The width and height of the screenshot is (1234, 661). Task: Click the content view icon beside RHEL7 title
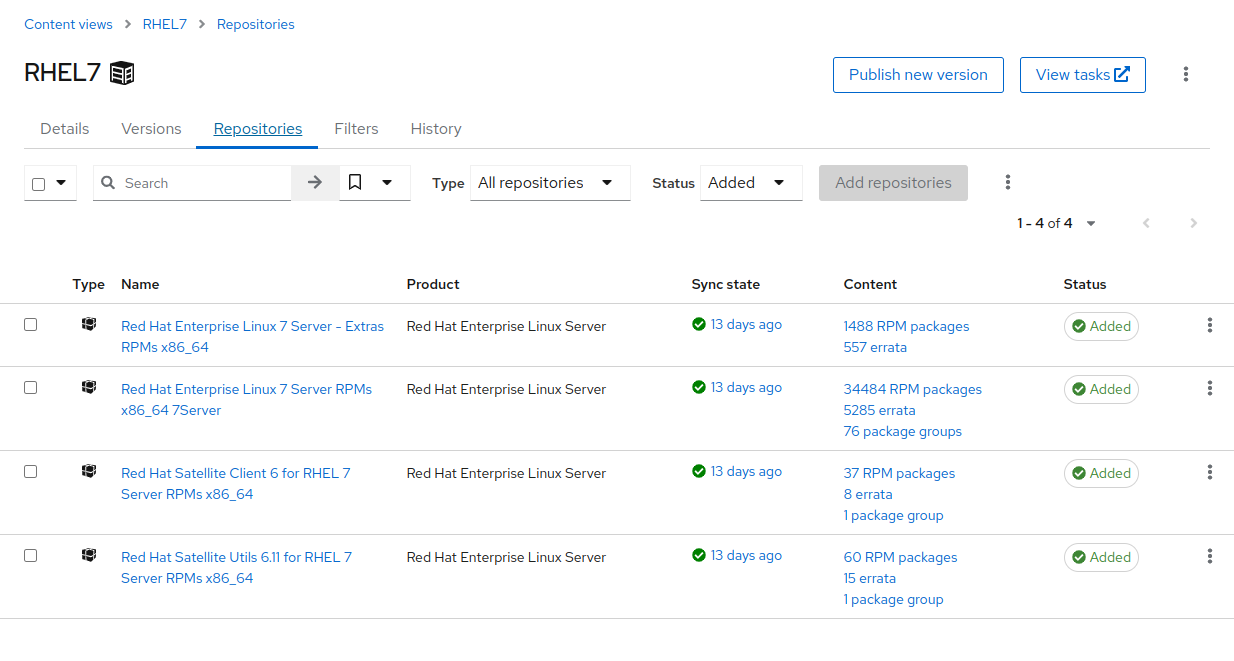[x=122, y=73]
